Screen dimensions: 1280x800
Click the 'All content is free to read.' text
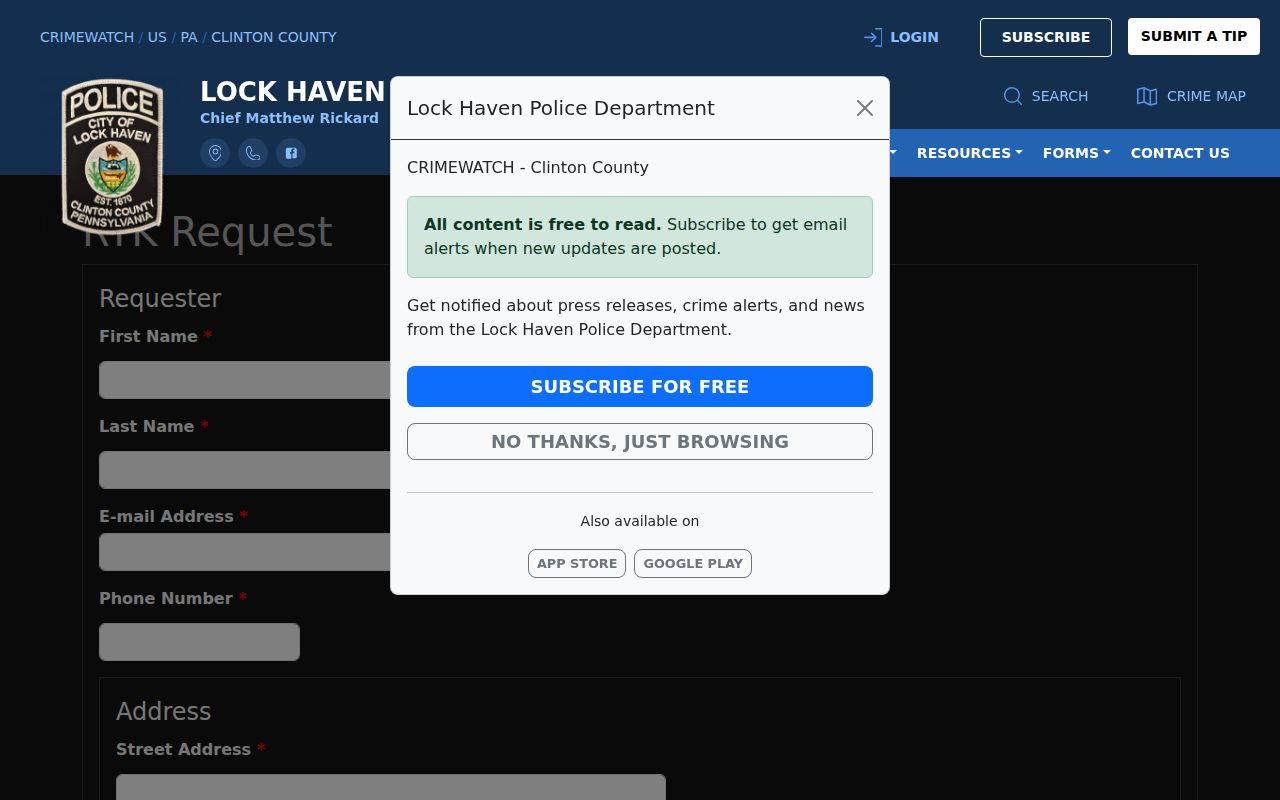point(542,224)
